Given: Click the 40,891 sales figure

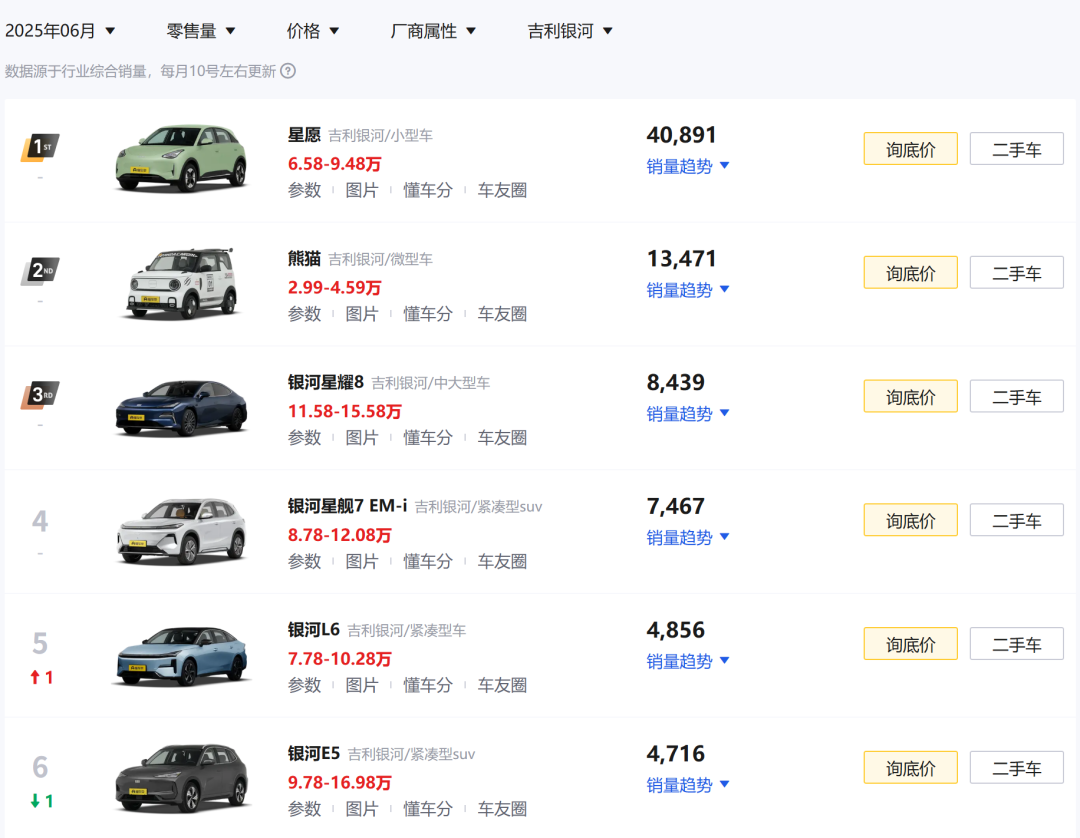Looking at the screenshot, I should [681, 135].
